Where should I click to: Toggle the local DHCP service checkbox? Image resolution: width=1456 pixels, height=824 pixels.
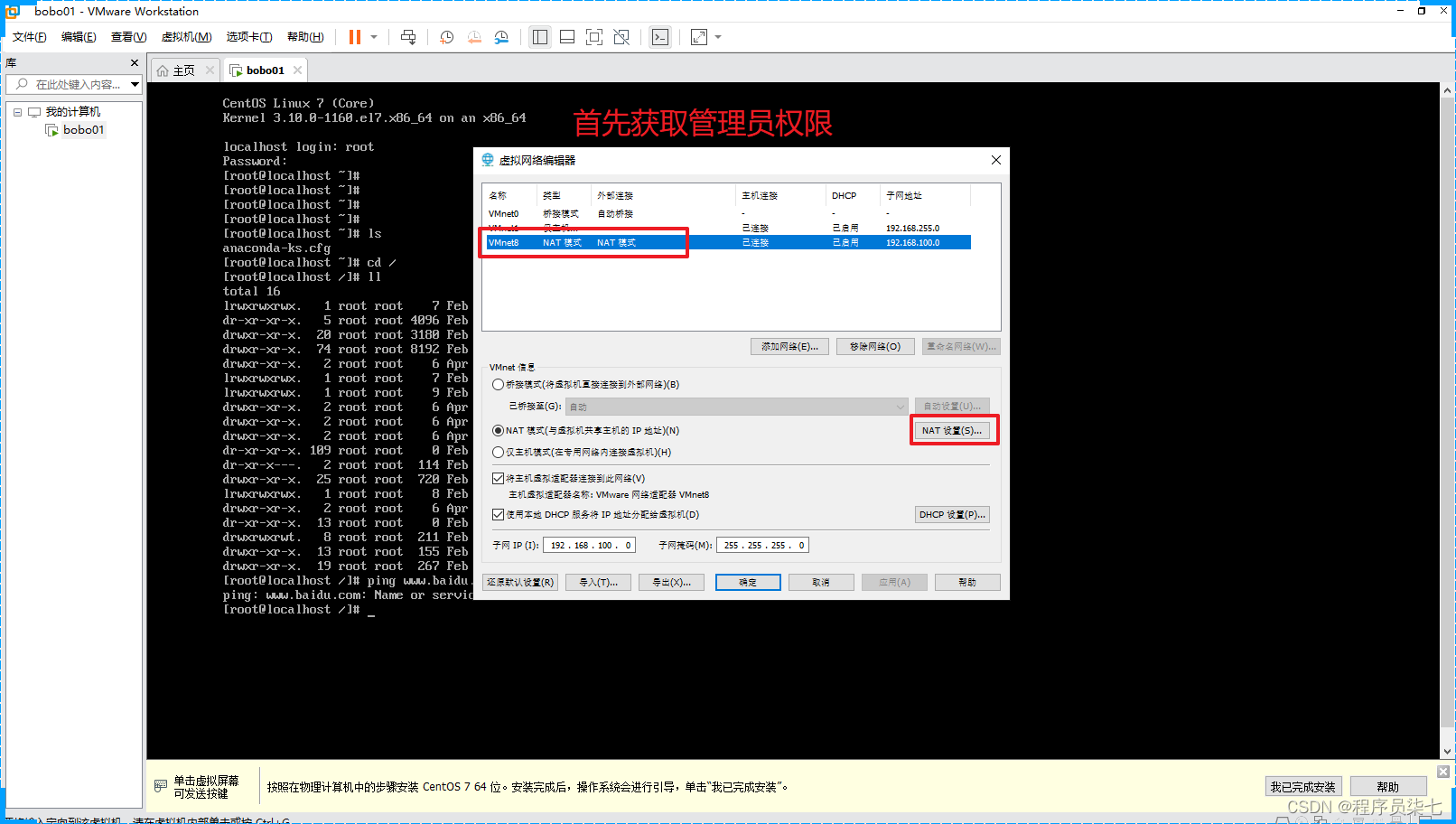point(498,515)
